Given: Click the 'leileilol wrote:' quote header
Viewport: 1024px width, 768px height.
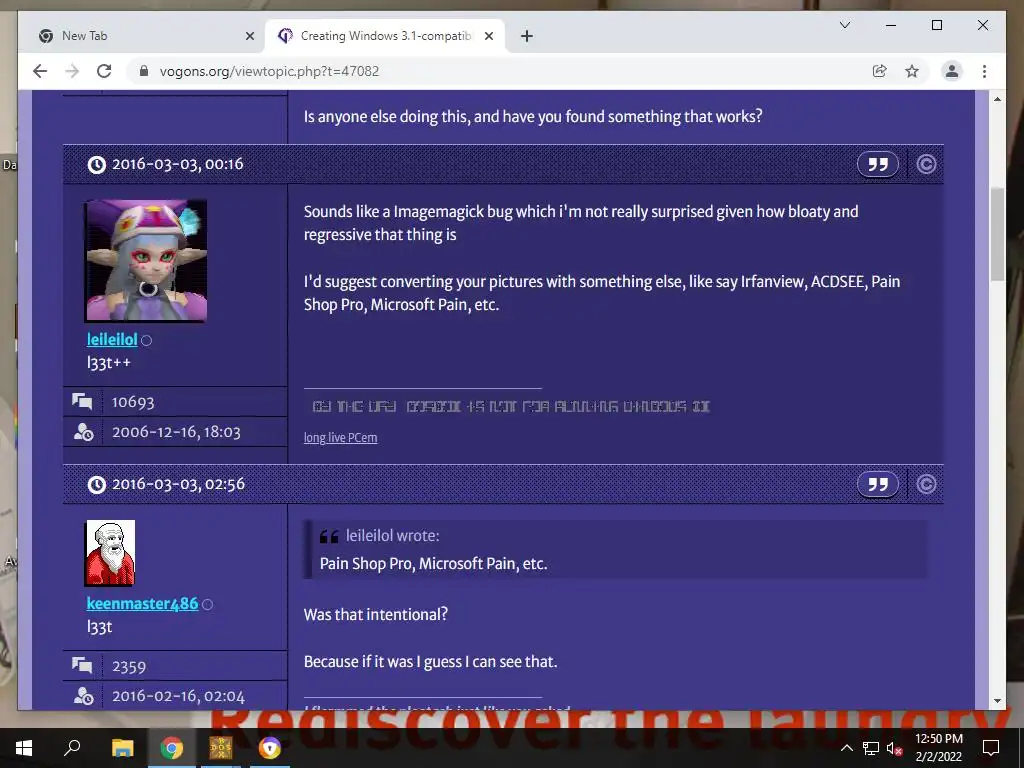Looking at the screenshot, I should 392,536.
